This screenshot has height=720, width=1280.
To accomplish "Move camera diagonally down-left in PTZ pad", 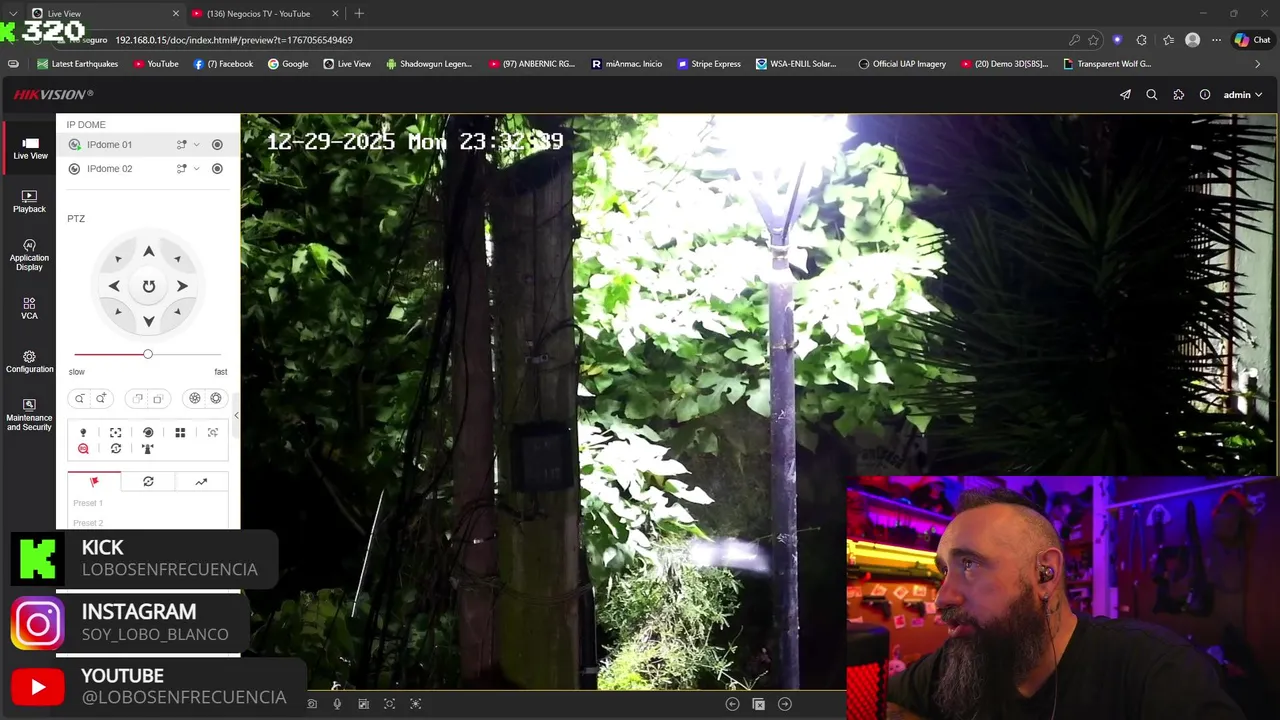I will click(x=118, y=312).
